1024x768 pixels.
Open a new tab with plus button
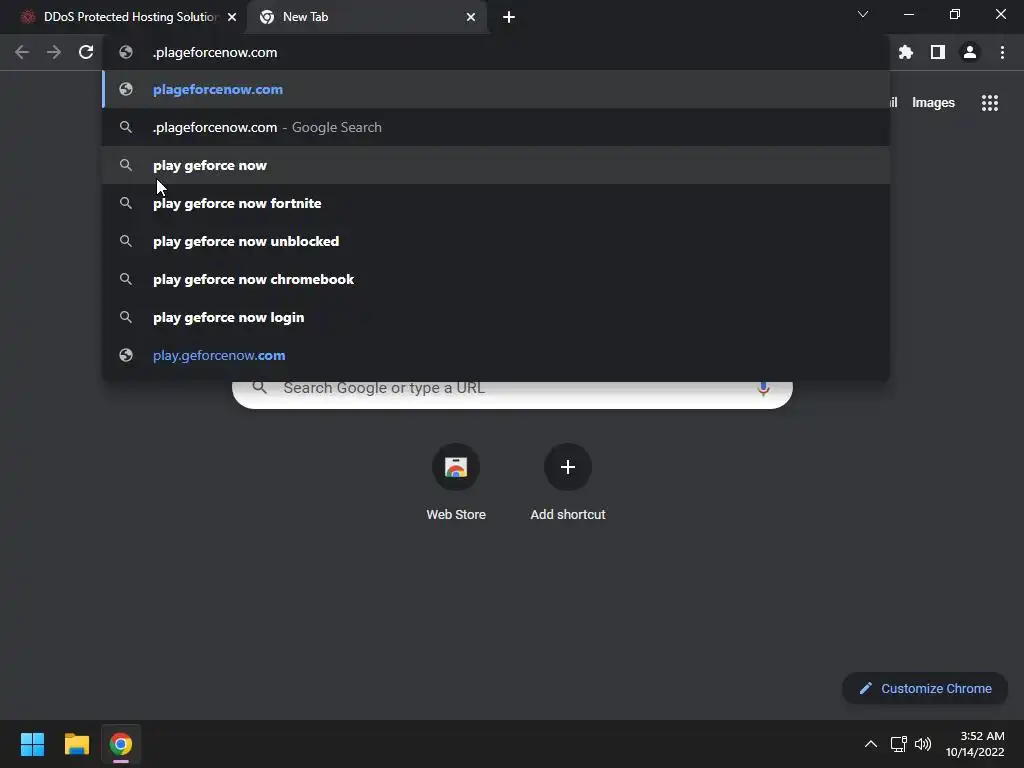point(509,17)
